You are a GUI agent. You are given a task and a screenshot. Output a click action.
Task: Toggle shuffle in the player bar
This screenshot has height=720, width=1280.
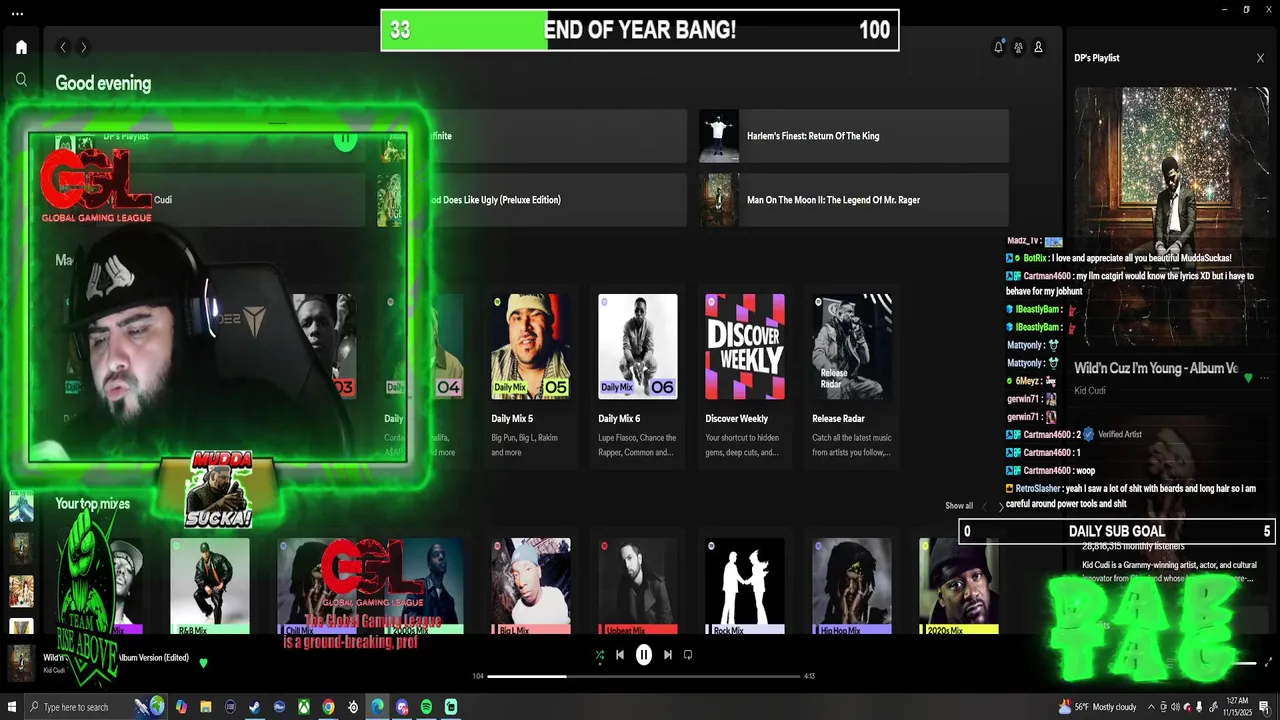click(600, 655)
